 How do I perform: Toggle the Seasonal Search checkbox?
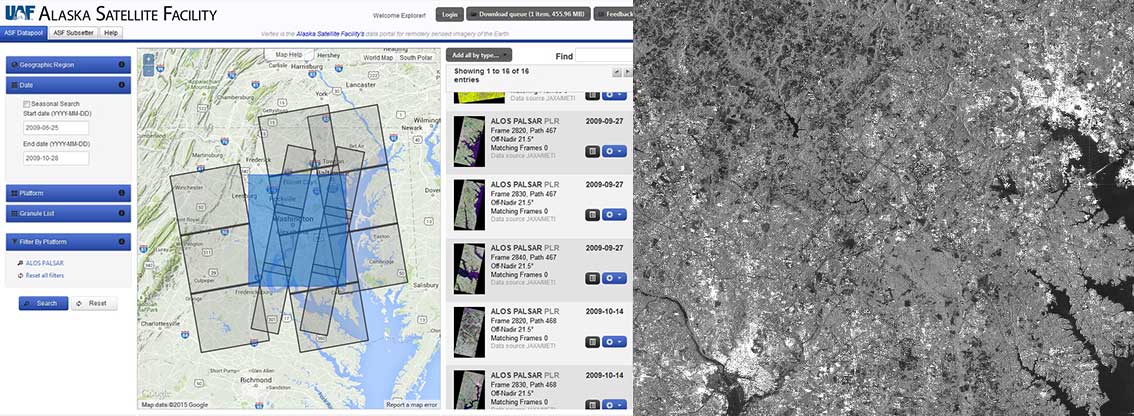pos(27,104)
